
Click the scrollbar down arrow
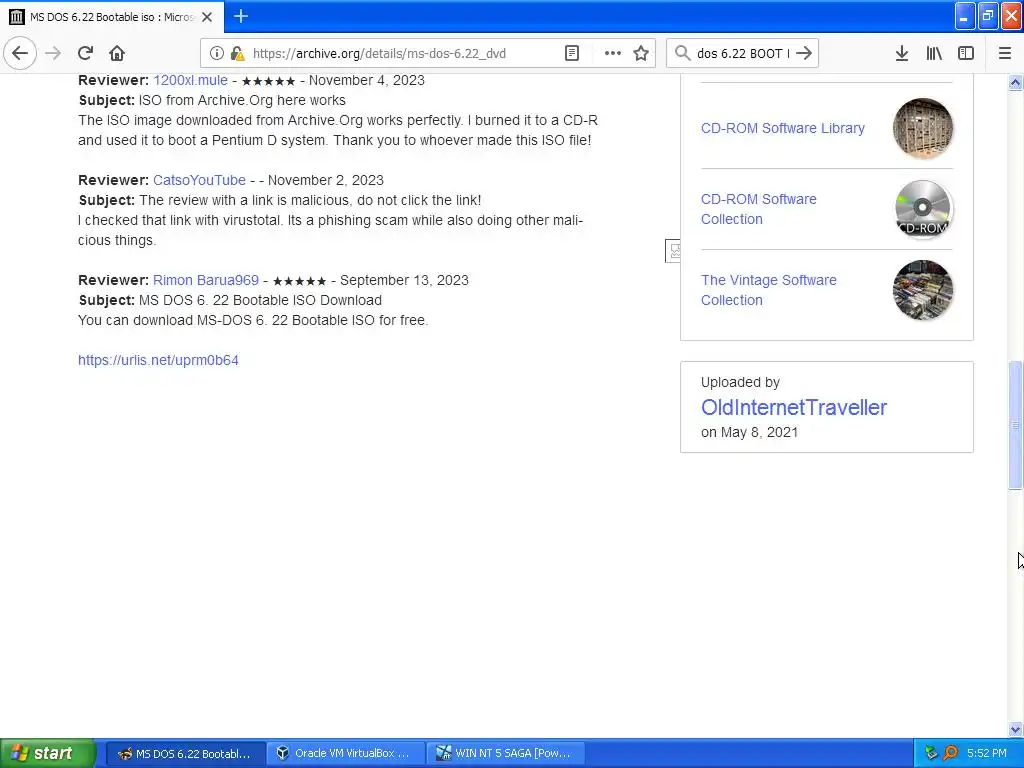pos(1016,729)
